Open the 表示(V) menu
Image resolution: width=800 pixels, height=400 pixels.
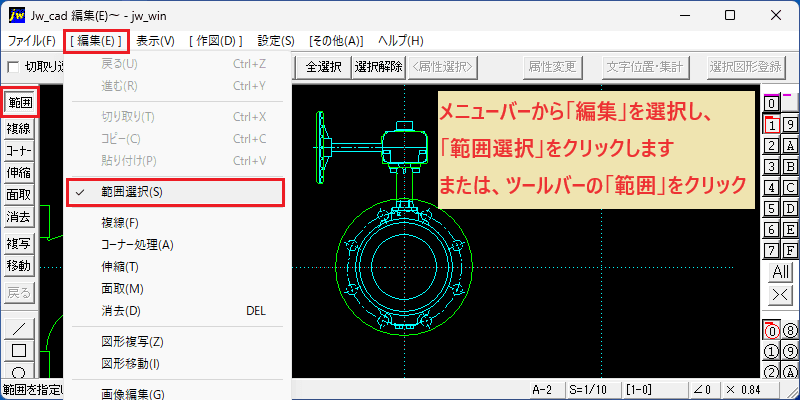[x=156, y=41]
